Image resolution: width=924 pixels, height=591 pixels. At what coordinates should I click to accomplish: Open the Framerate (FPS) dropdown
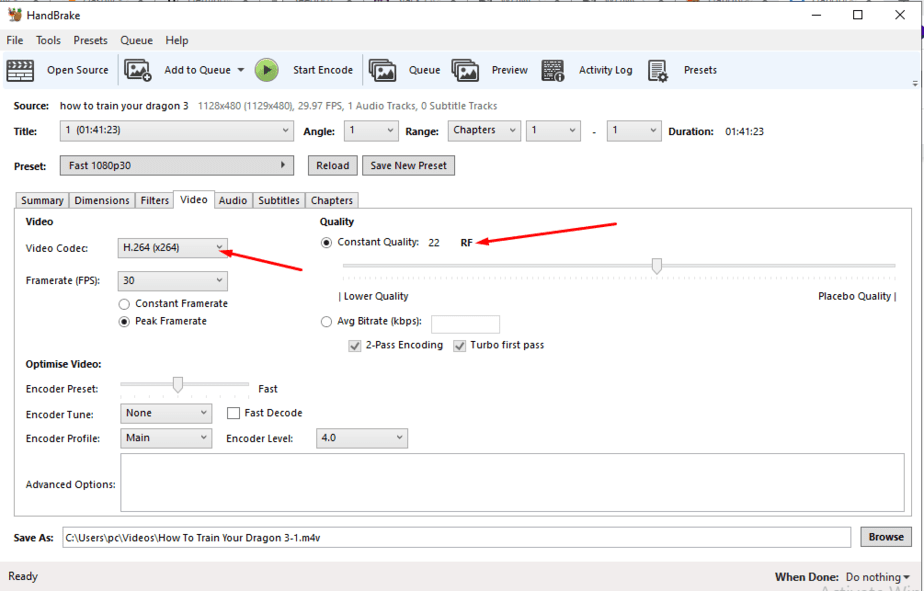click(172, 281)
